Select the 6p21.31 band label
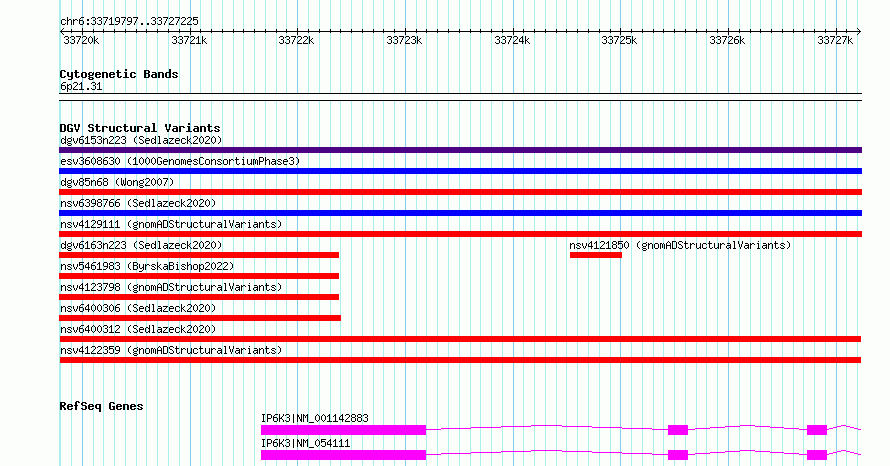This screenshot has width=890, height=466. pyautogui.click(x=81, y=87)
